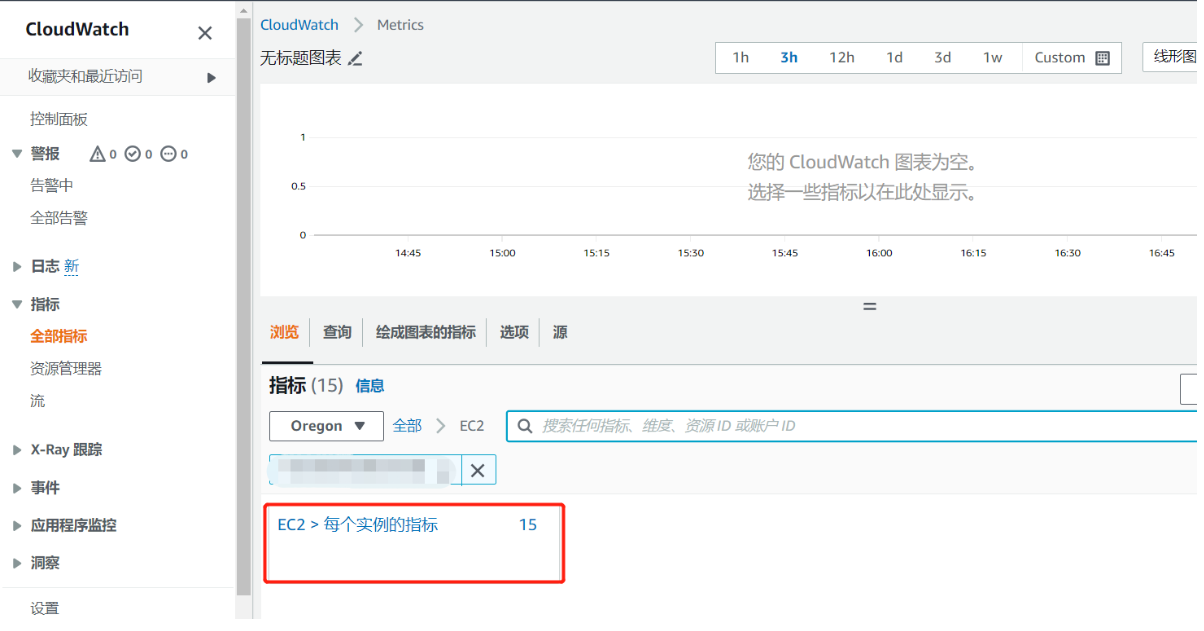Click the search magnifier icon
Screen dimensions: 1204x631
pos(525,426)
